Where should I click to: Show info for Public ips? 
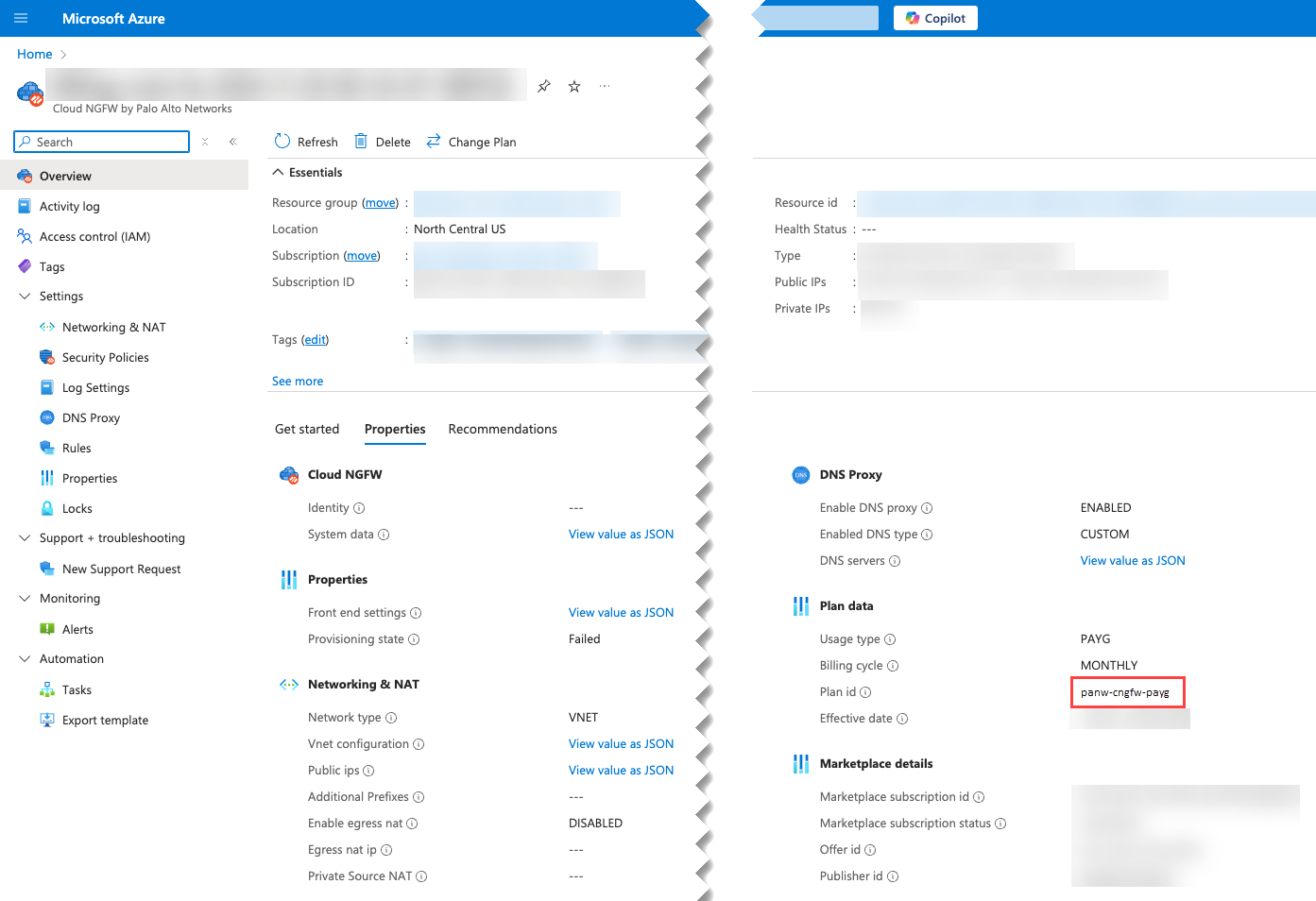[x=368, y=771]
